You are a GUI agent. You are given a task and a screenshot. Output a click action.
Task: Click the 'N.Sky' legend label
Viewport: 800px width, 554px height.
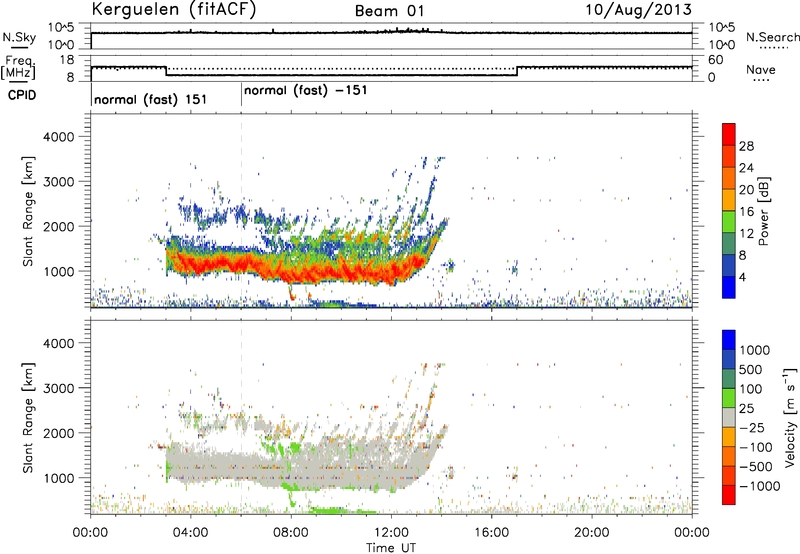click(x=19, y=37)
